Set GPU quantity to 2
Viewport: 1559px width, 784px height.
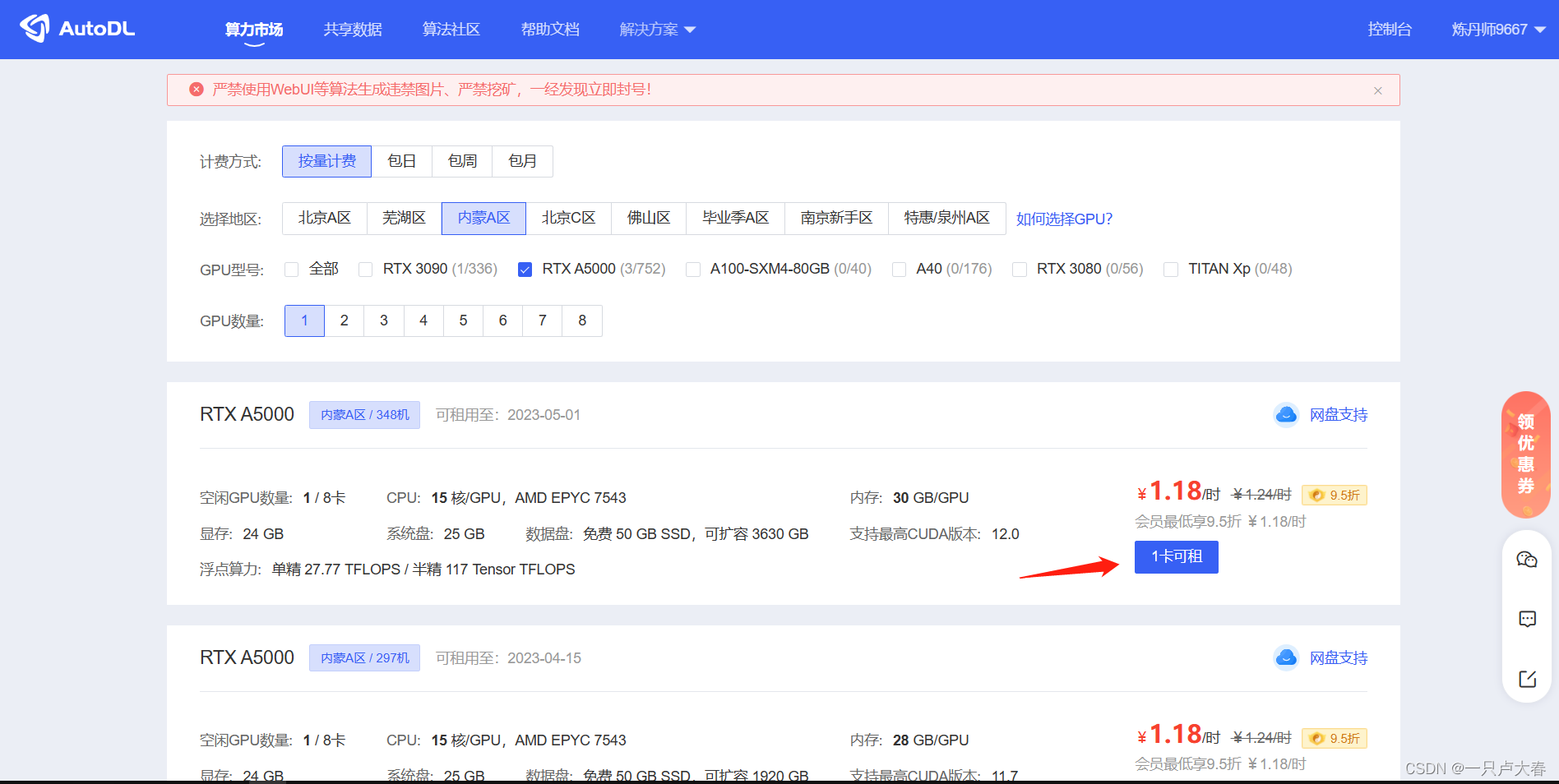345,321
